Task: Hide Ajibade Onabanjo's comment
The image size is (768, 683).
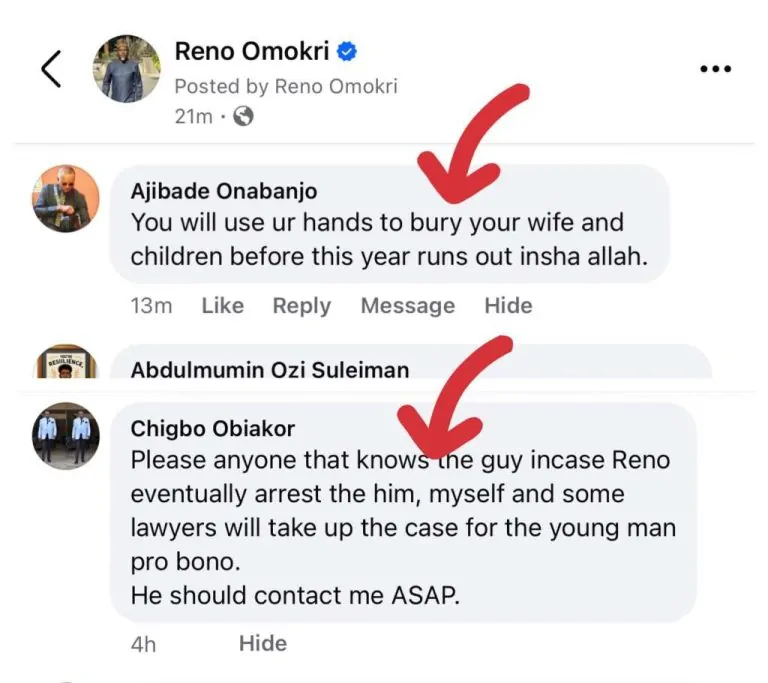Action: (x=508, y=306)
